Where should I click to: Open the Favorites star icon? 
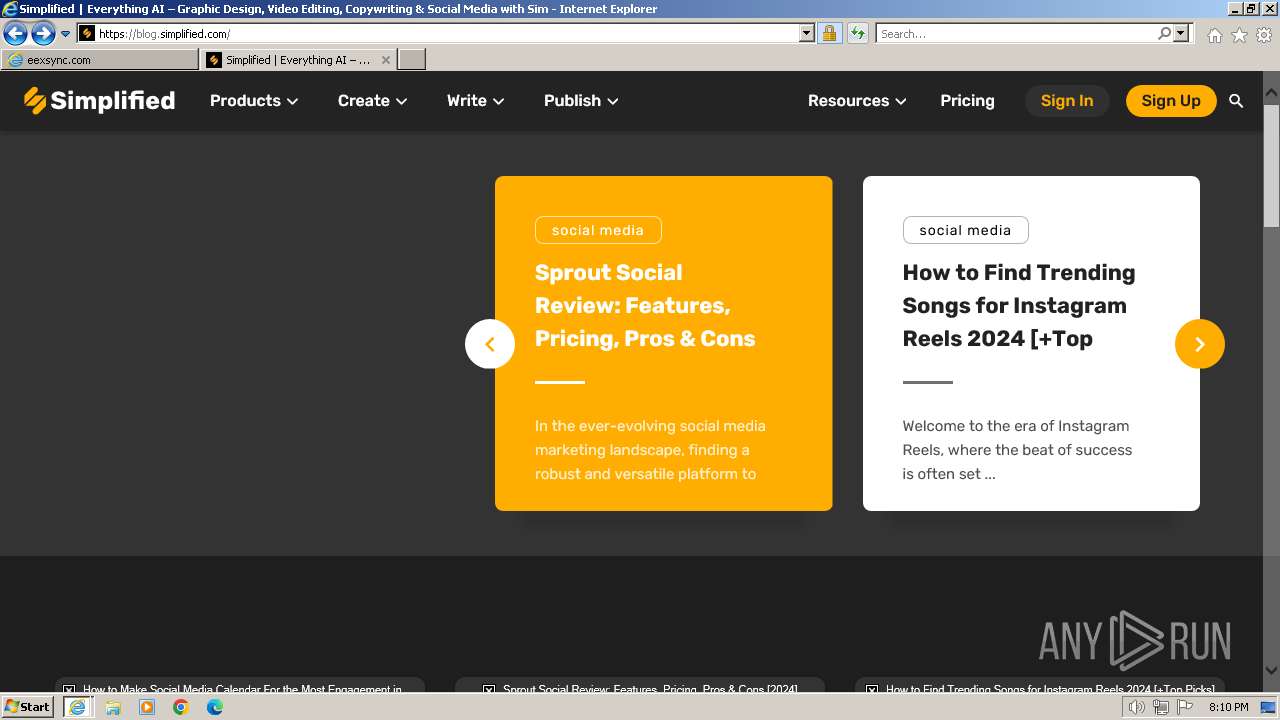(1239, 35)
